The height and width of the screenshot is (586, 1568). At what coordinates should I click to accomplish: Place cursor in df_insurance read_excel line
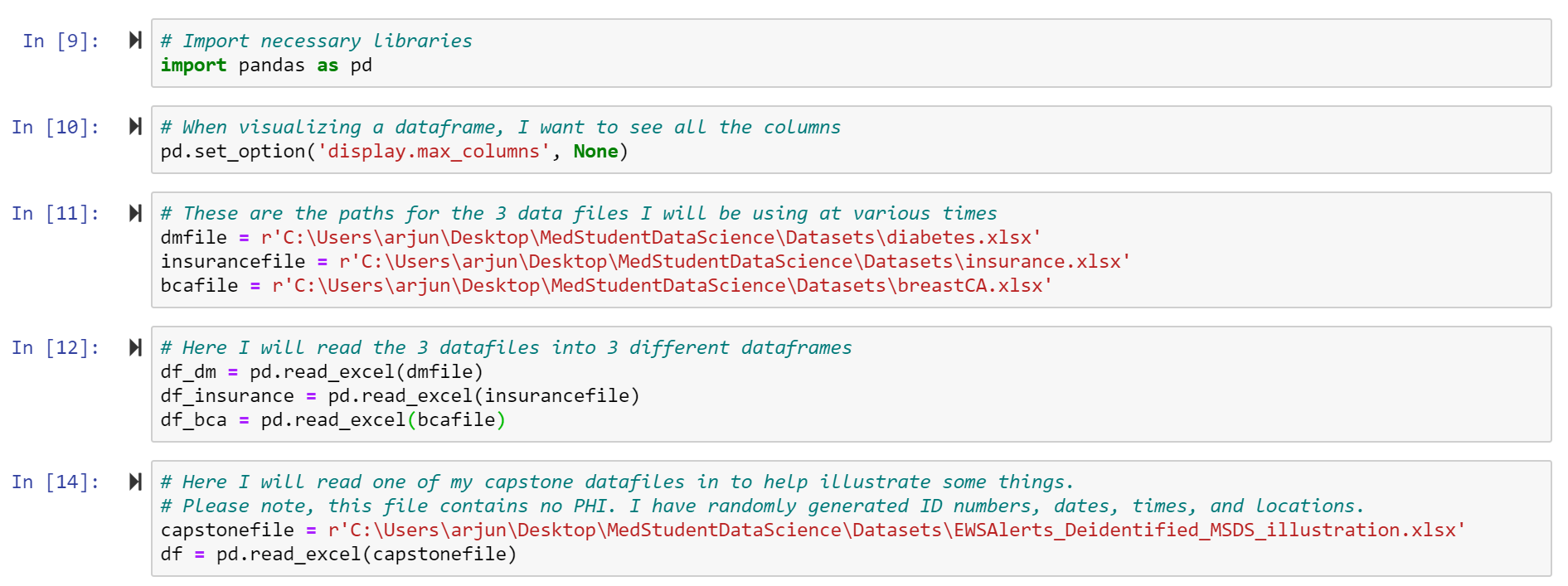click(x=400, y=396)
